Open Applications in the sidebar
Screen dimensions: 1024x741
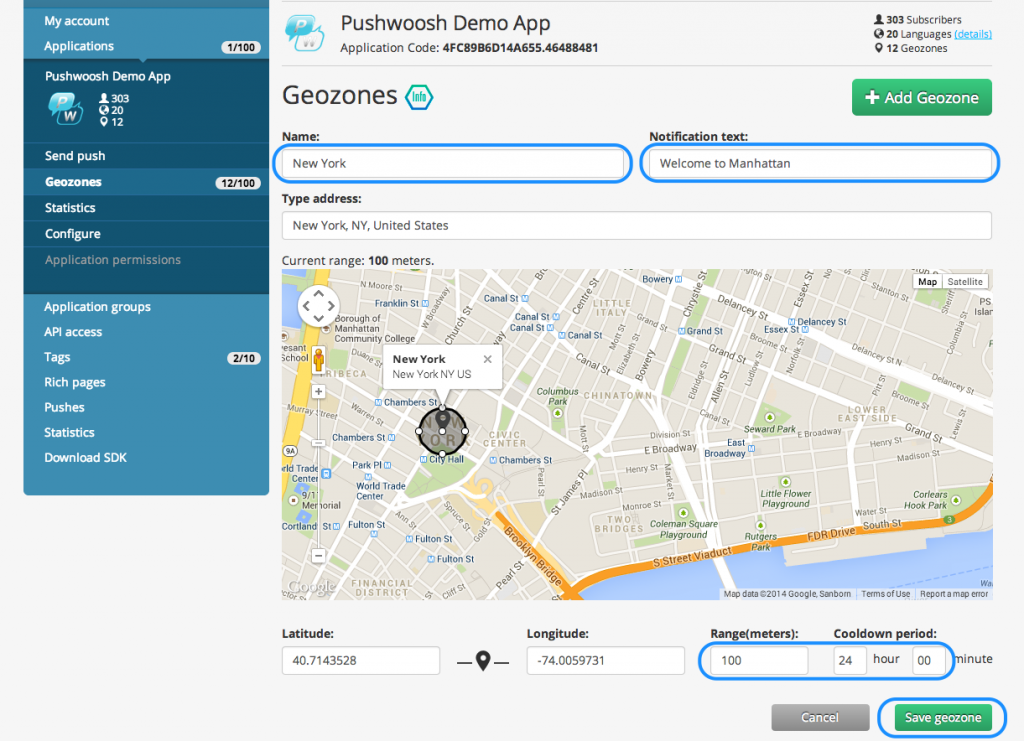79,46
